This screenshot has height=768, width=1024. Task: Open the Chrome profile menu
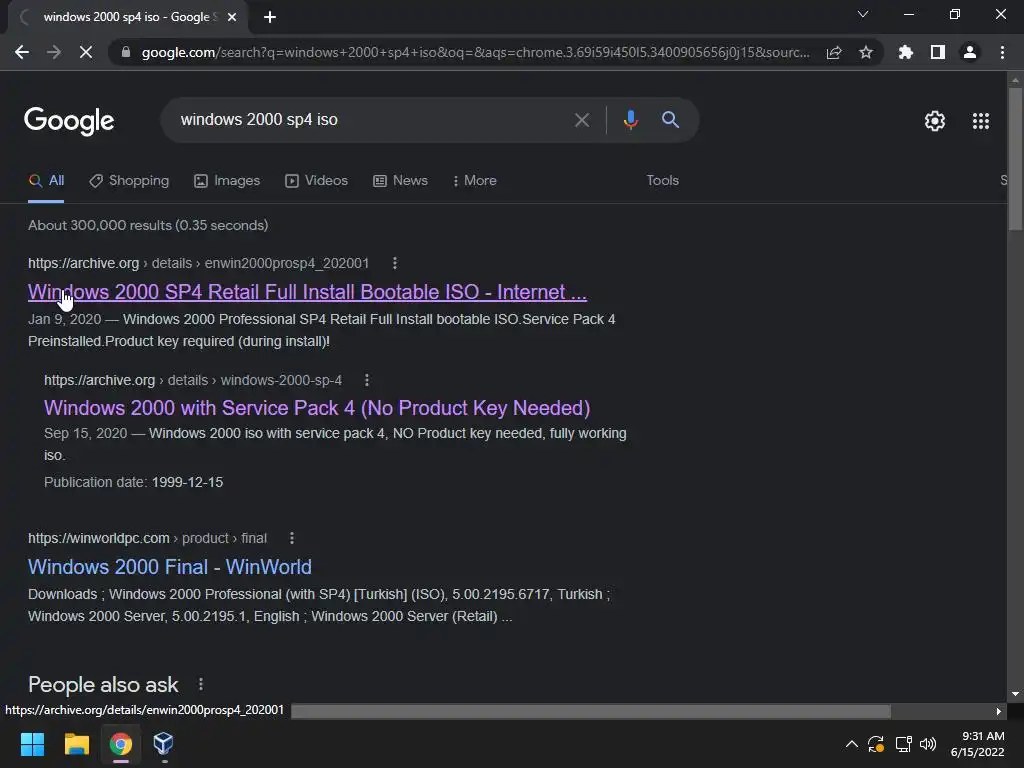click(970, 52)
